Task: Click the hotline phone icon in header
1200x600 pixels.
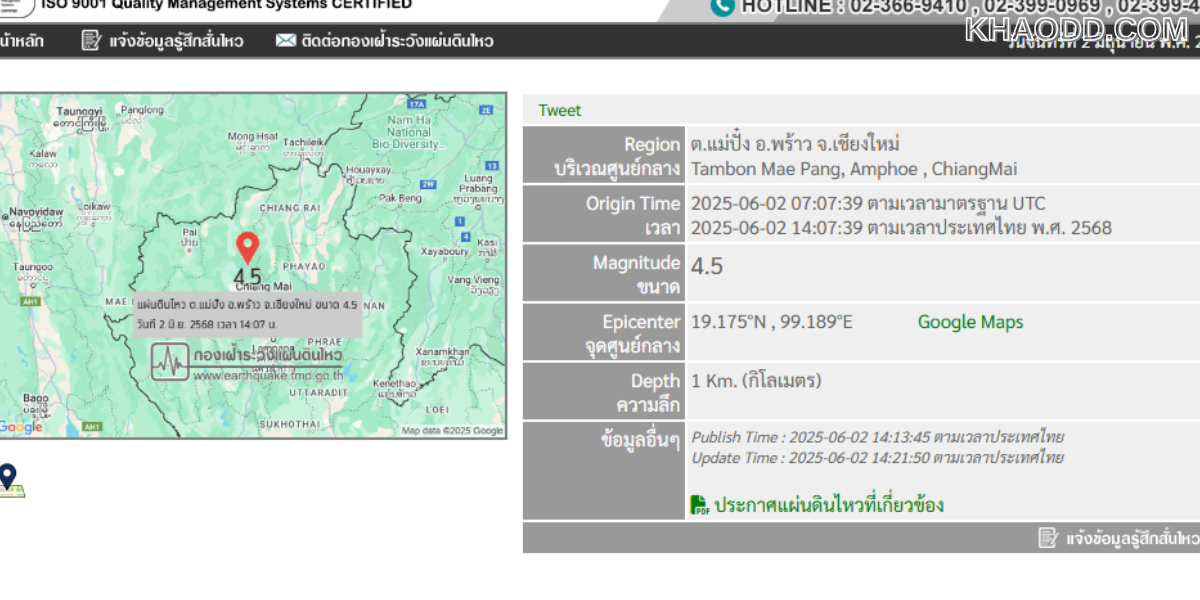Action: point(722,6)
